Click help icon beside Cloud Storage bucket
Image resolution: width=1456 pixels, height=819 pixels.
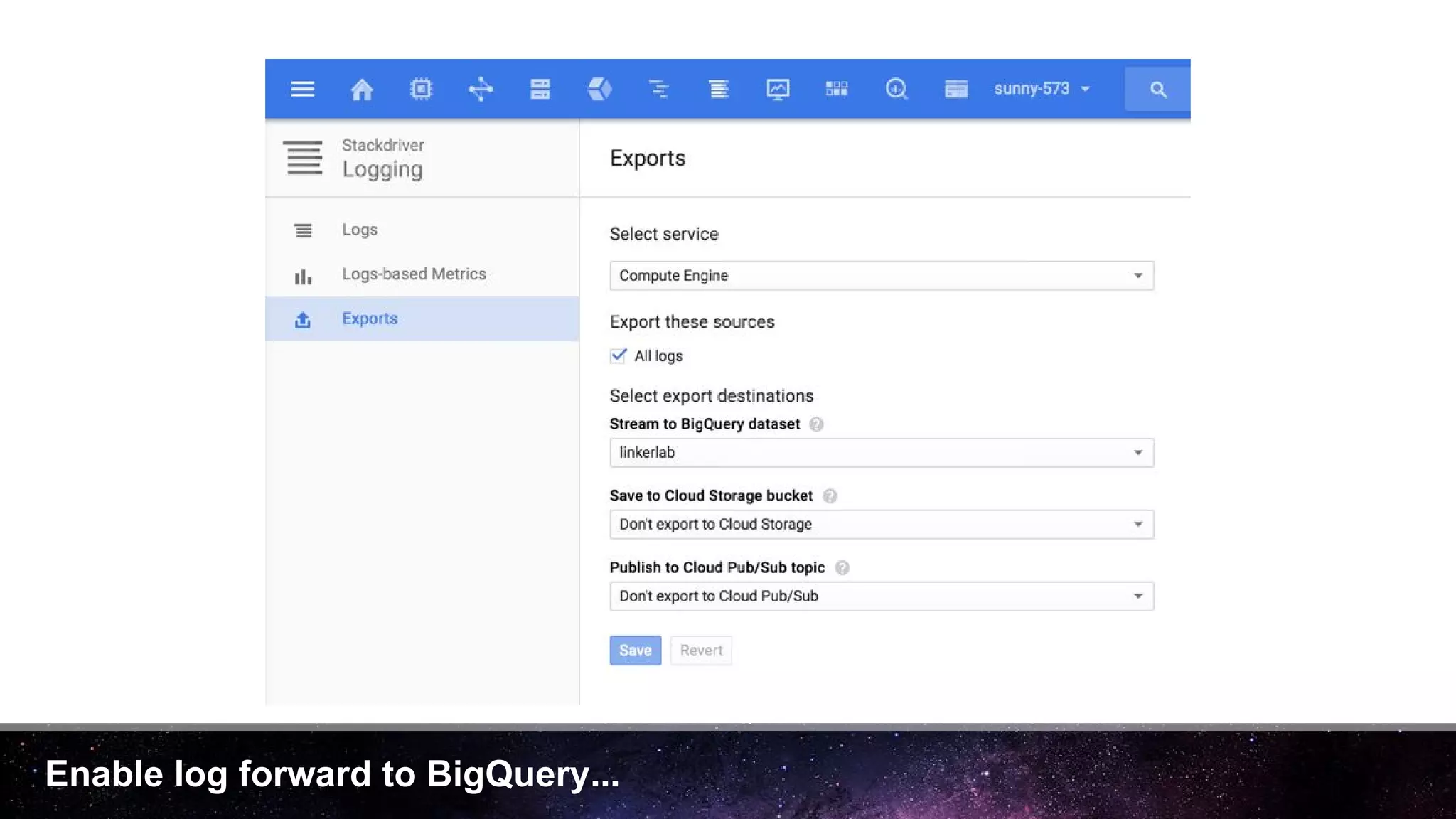[x=830, y=496]
